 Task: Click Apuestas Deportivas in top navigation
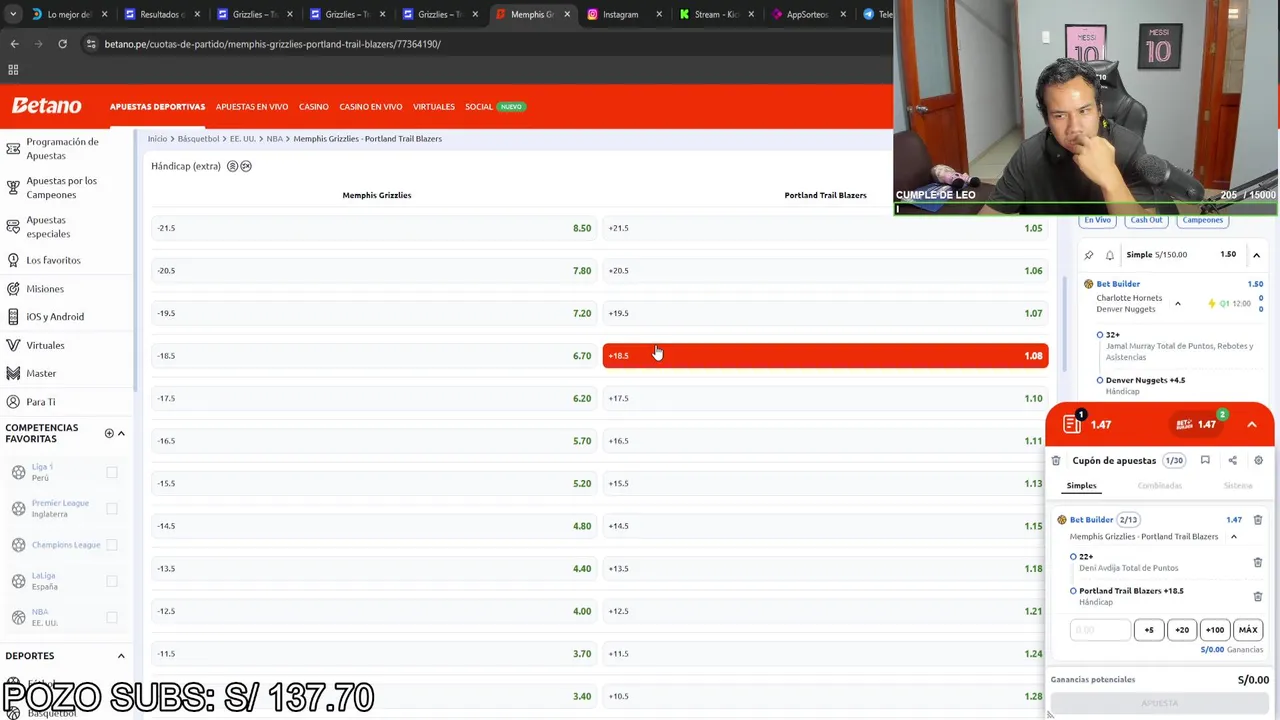coord(157,106)
